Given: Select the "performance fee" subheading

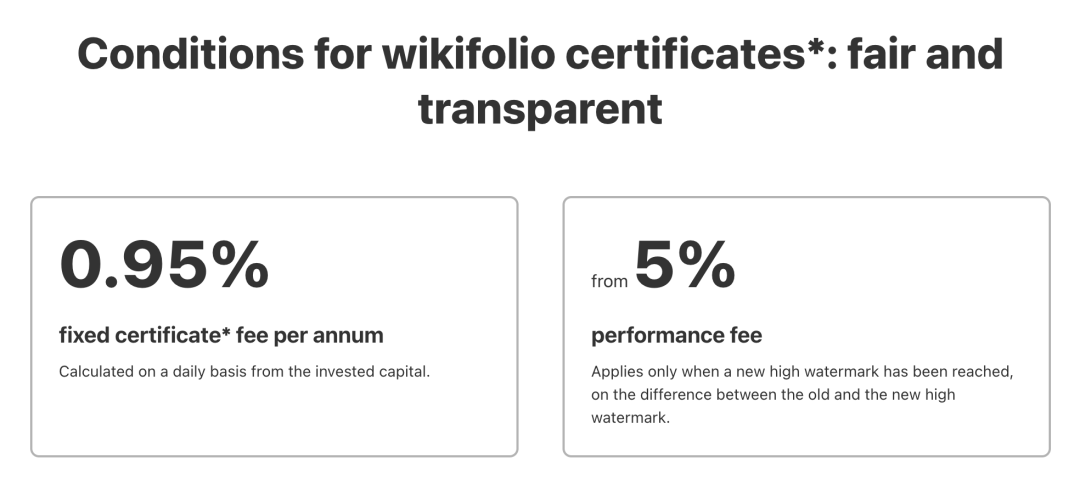Looking at the screenshot, I should coord(677,335).
